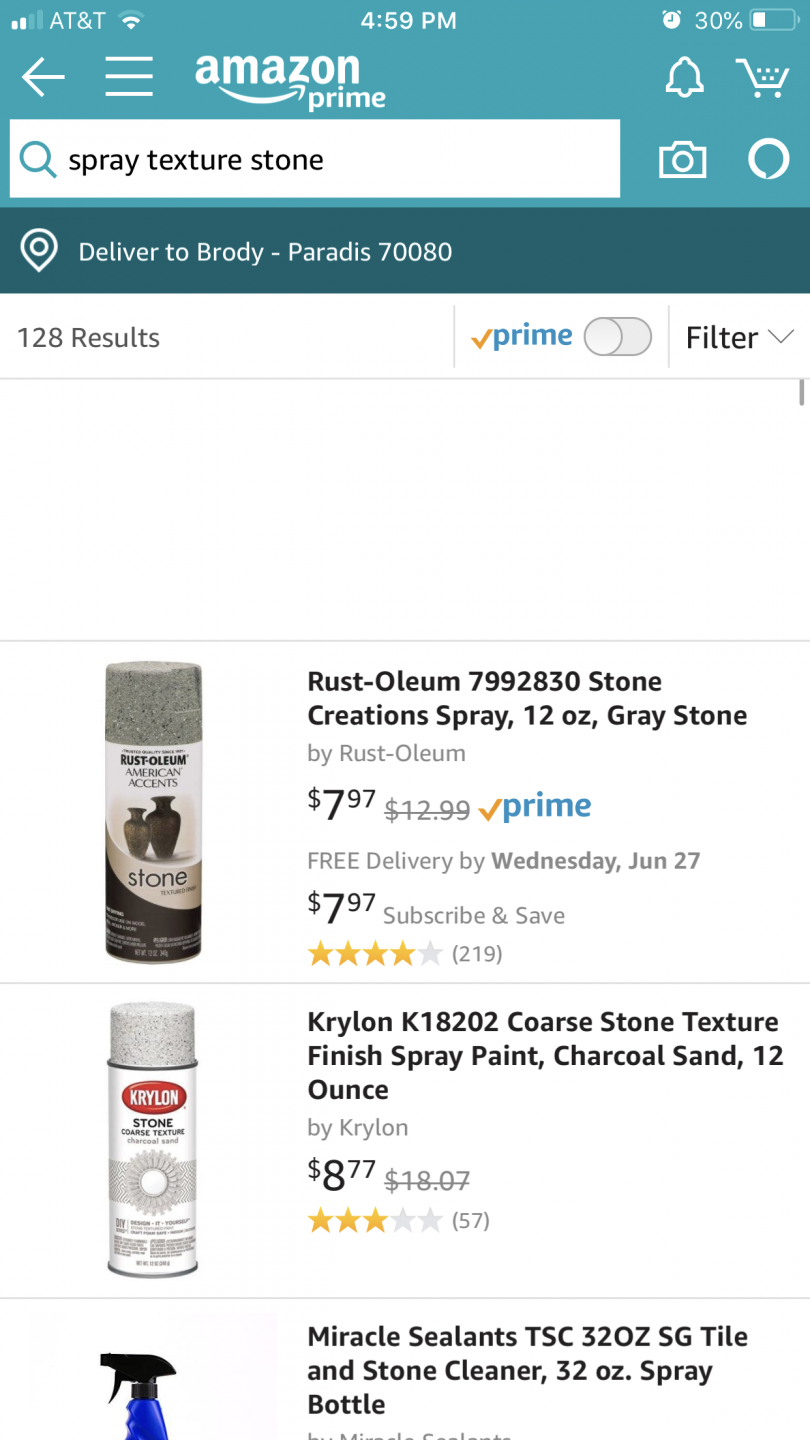Expand the Filter dropdown
This screenshot has height=1440, width=810.
pos(739,337)
